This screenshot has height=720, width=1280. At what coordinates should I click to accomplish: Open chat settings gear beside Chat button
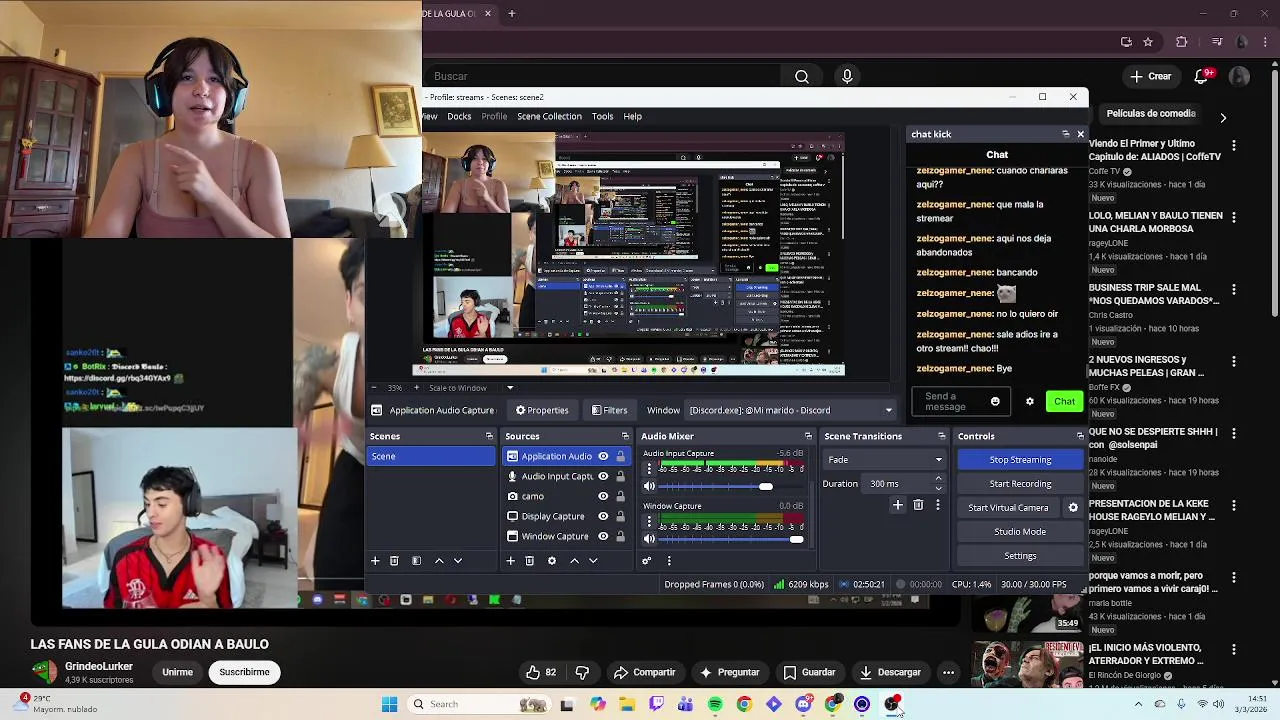pos(1029,402)
